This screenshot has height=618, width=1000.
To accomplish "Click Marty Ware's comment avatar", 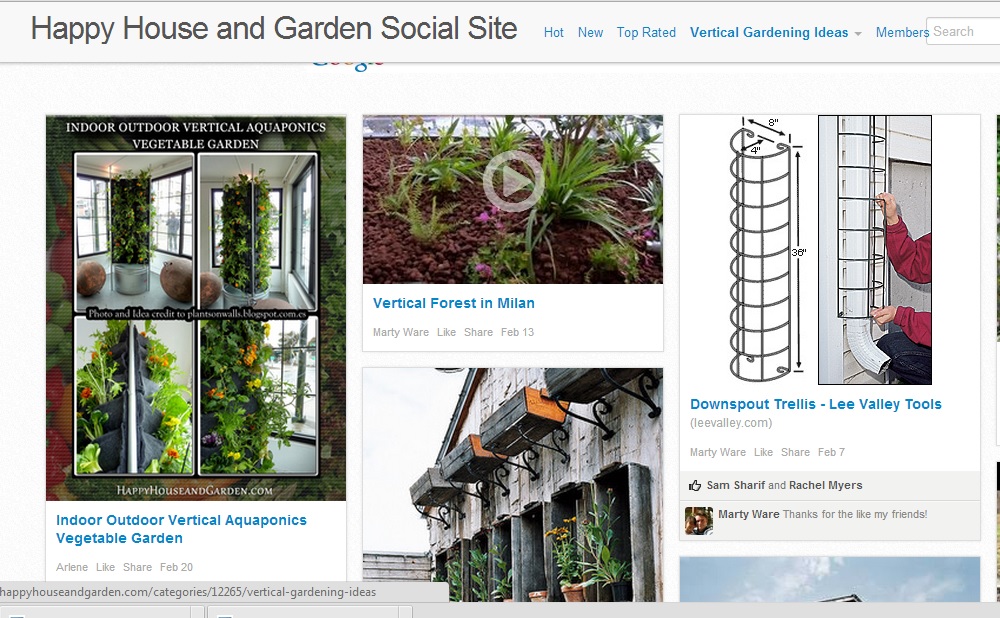I will tap(699, 521).
